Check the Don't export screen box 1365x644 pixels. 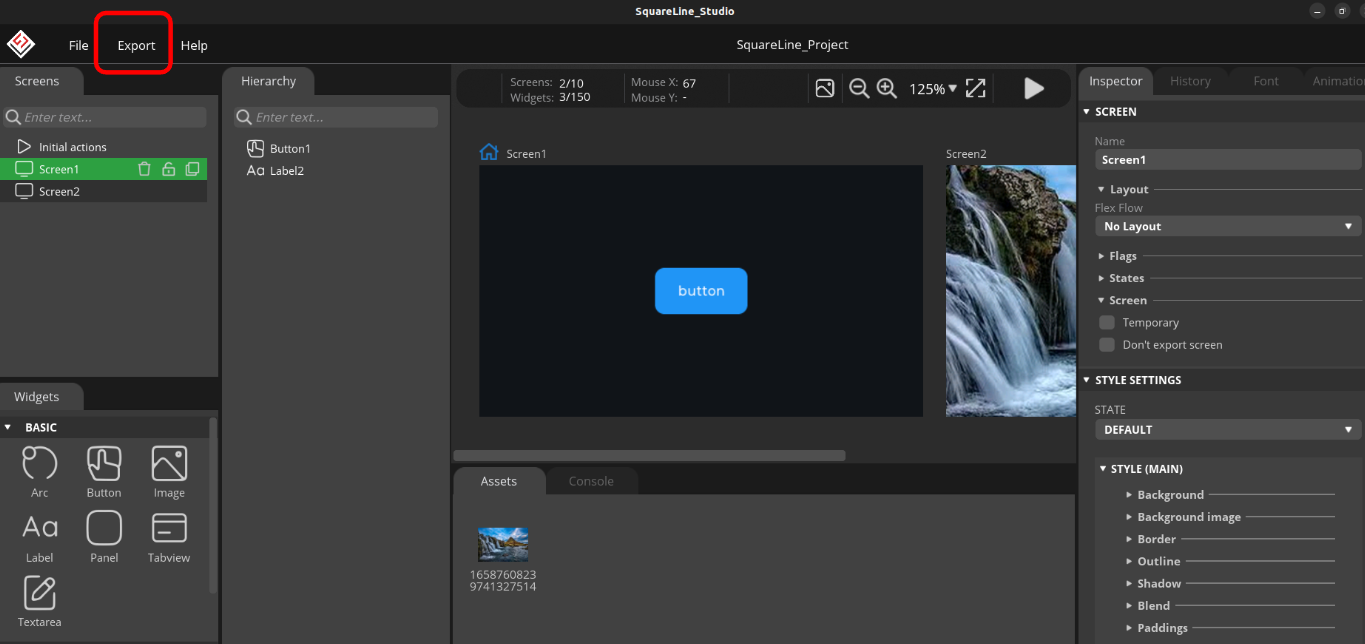(1107, 344)
